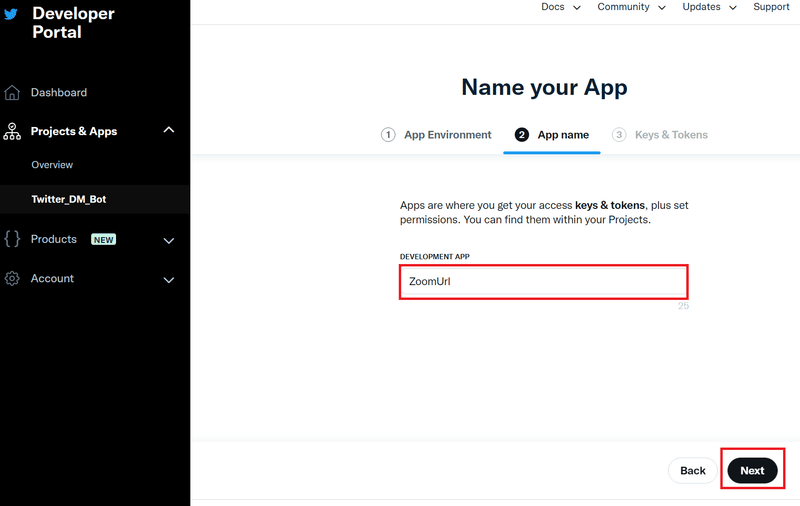800x506 pixels.
Task: Click the Account gear icon
Action: pyautogui.click(x=12, y=279)
